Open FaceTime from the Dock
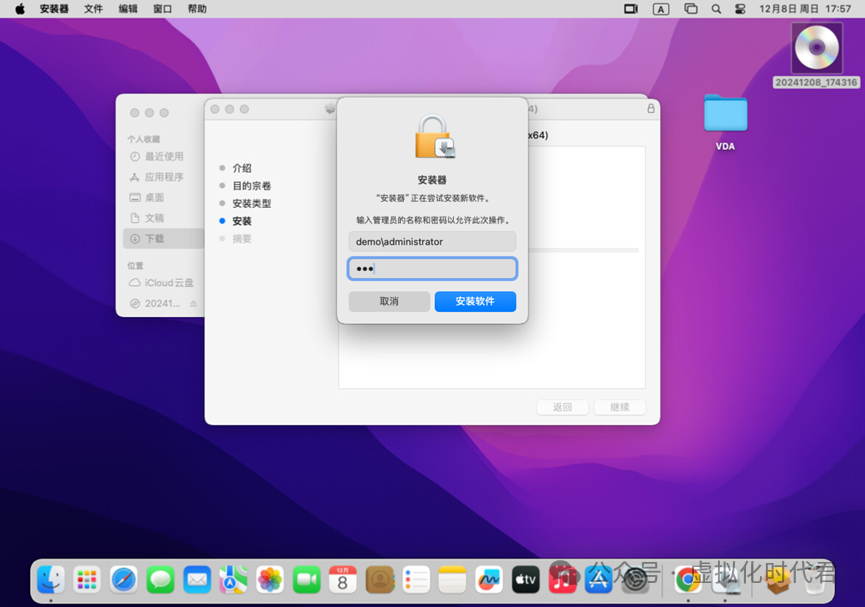 (306, 579)
